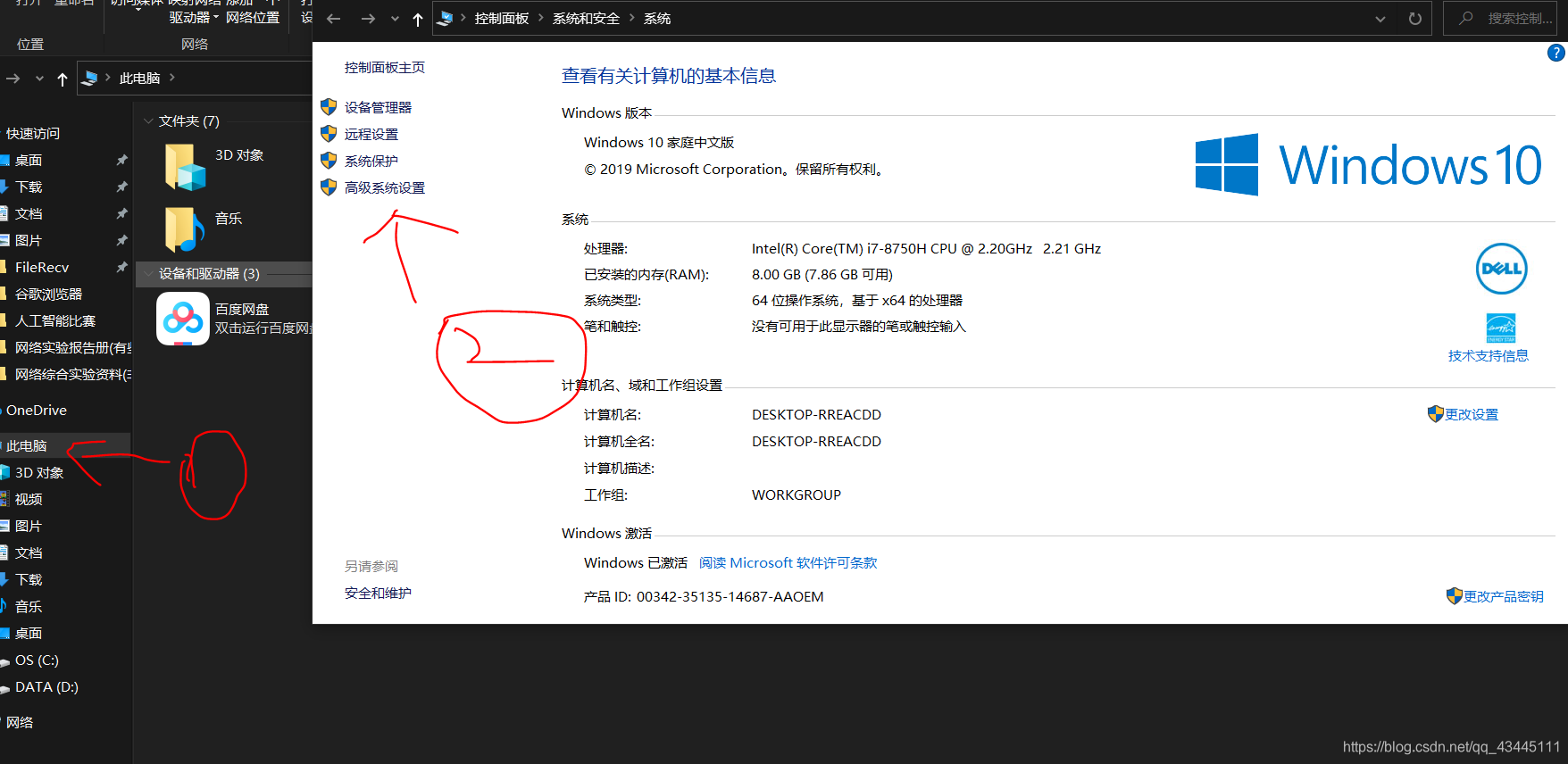Open recent locations dropdown in File Explorer

pos(39,79)
